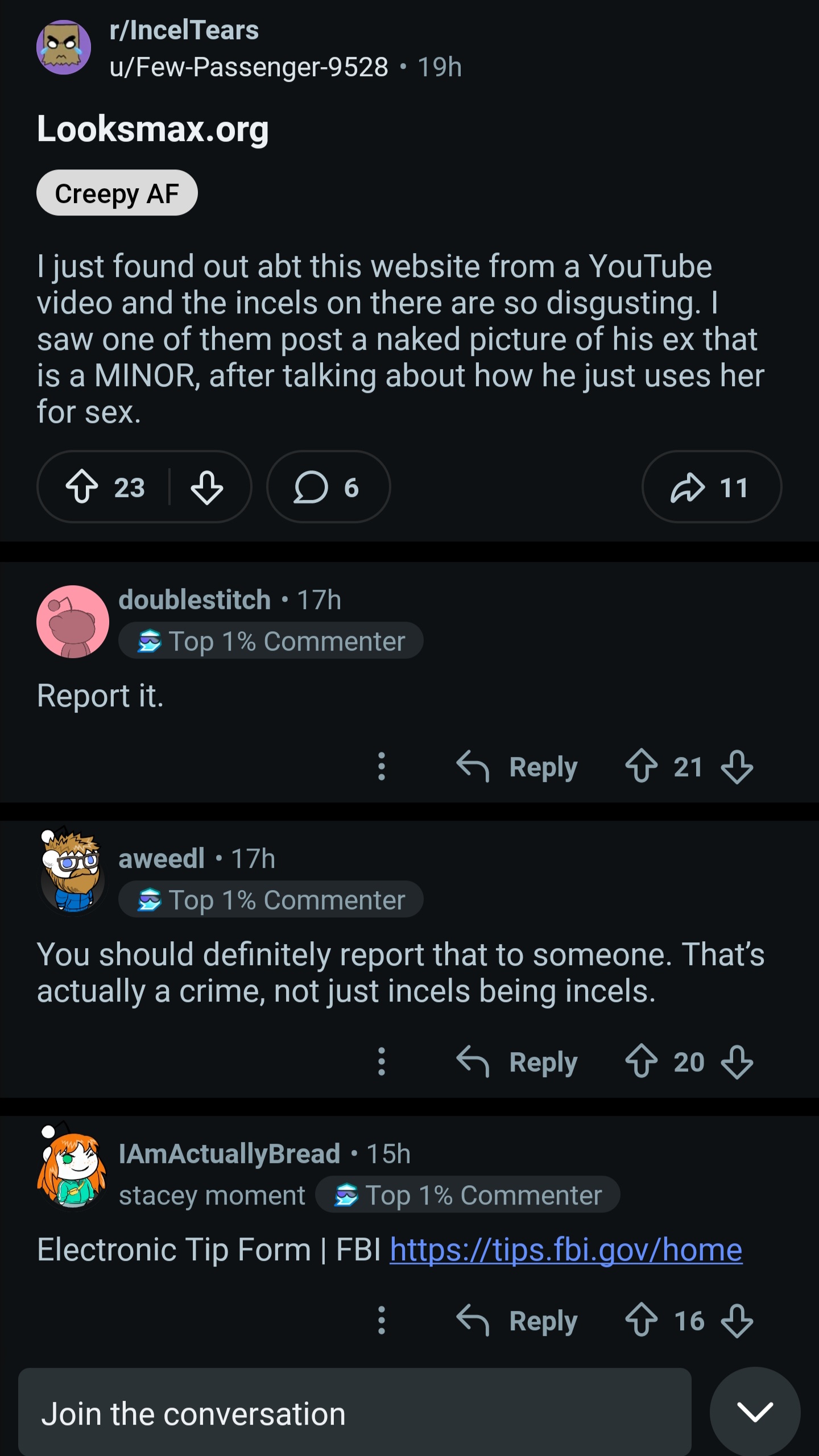Downvote doublestitch's comment

click(737, 766)
